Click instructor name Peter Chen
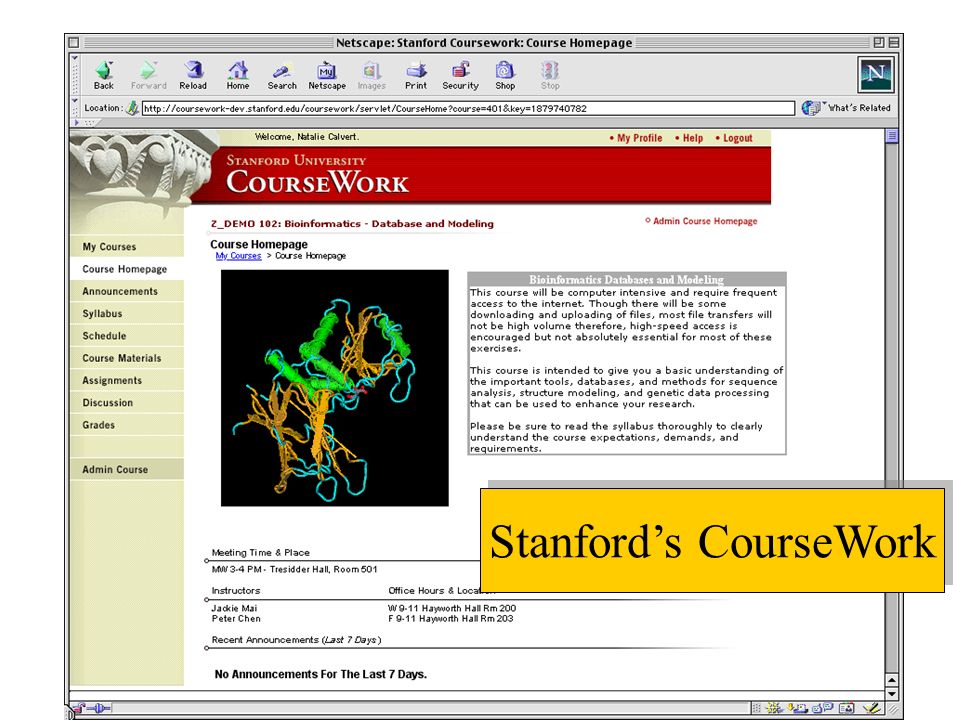Image resolution: width=960 pixels, height=720 pixels. click(x=236, y=618)
